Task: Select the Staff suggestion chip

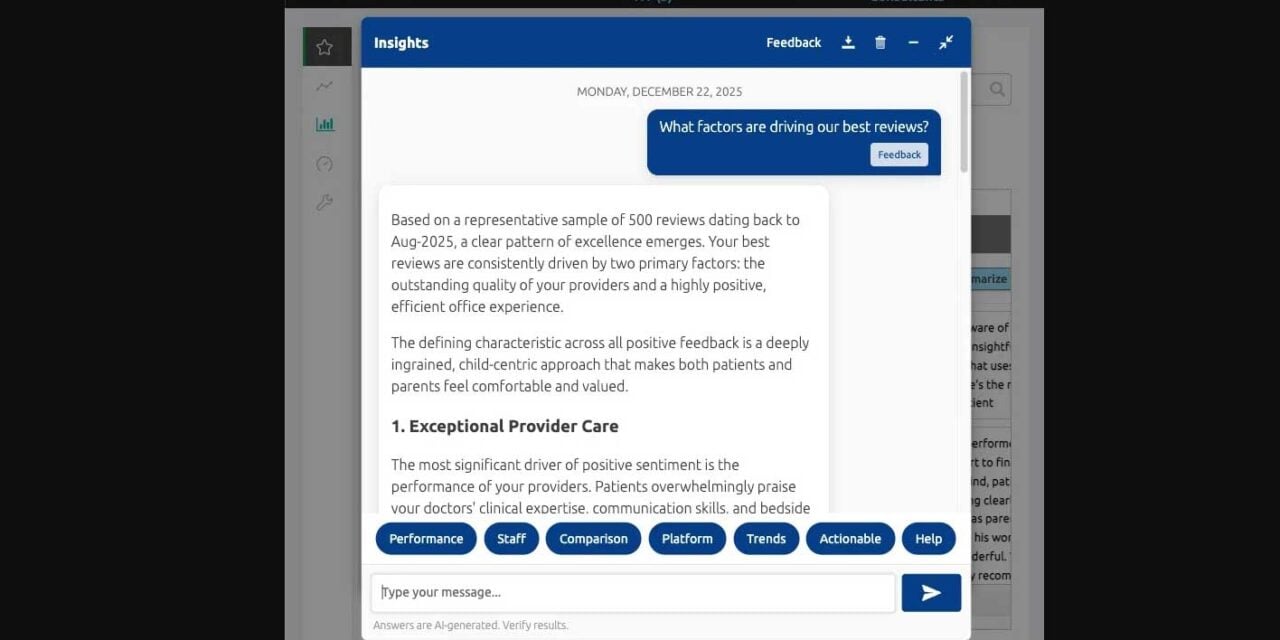Action: click(511, 539)
